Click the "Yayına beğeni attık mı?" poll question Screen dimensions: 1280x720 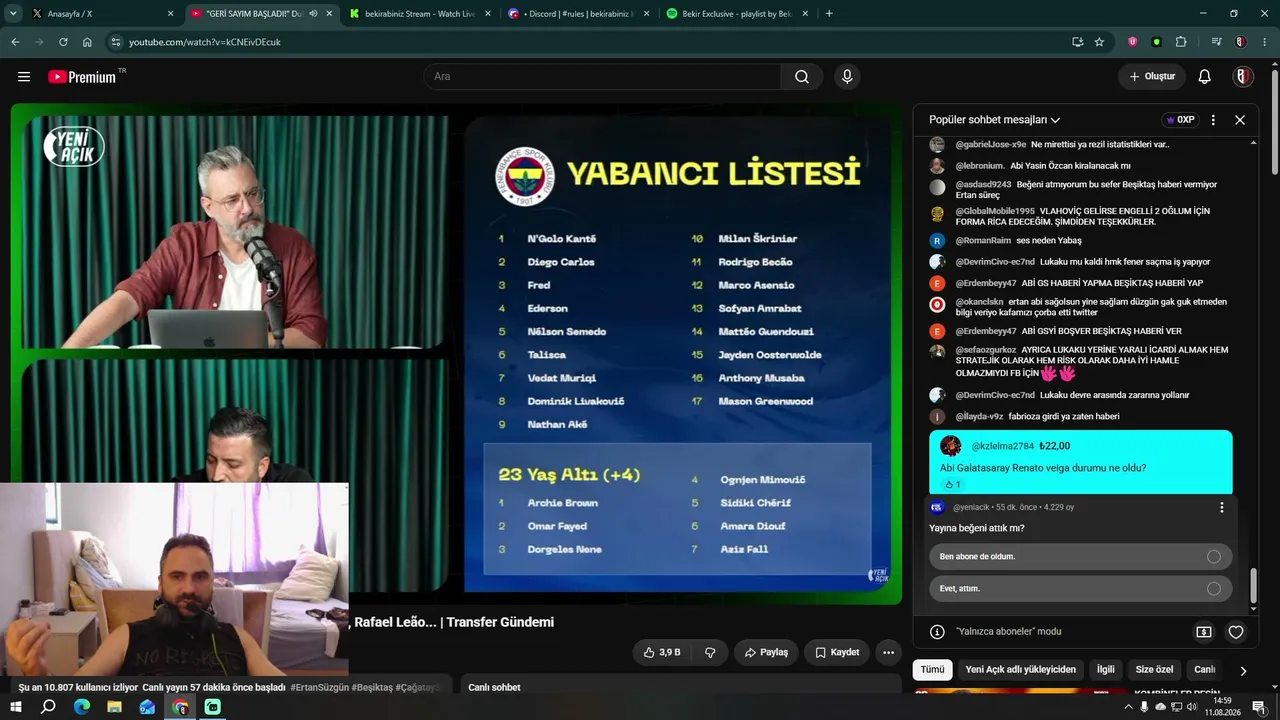[977, 528]
